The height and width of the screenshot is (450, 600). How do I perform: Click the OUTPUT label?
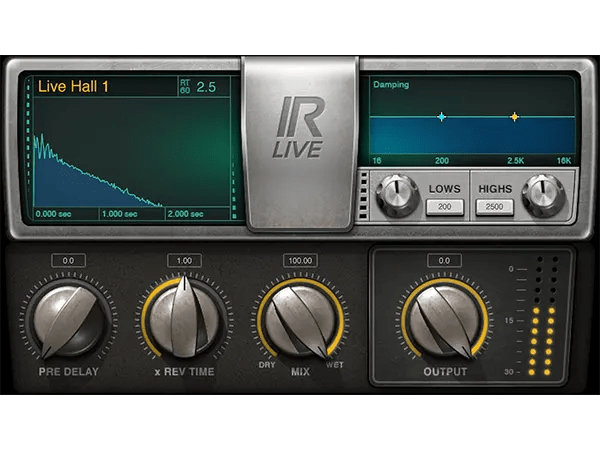445,372
